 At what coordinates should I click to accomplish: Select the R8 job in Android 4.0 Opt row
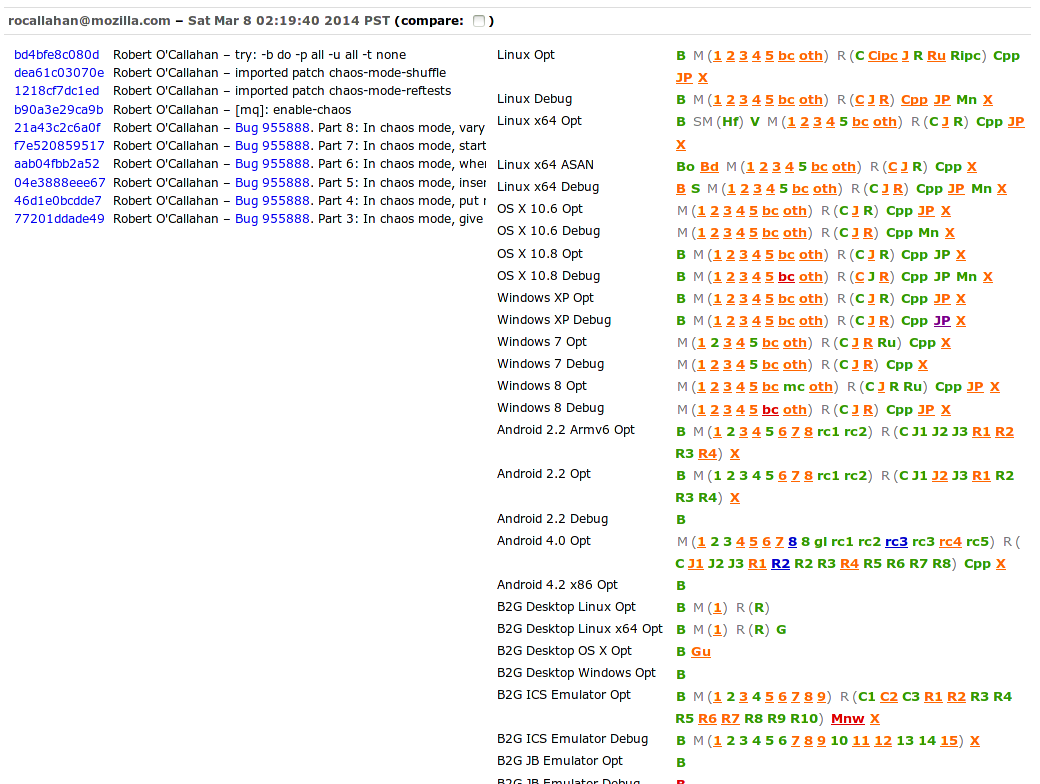pyautogui.click(x=941, y=563)
